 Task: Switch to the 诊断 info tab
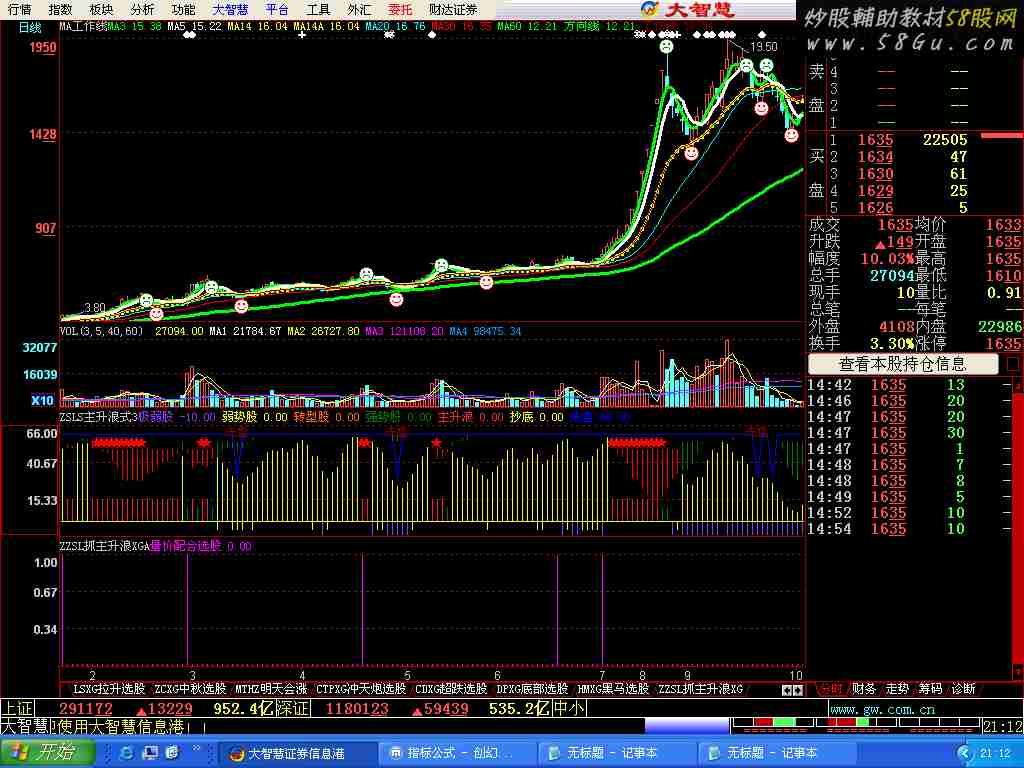[964, 689]
